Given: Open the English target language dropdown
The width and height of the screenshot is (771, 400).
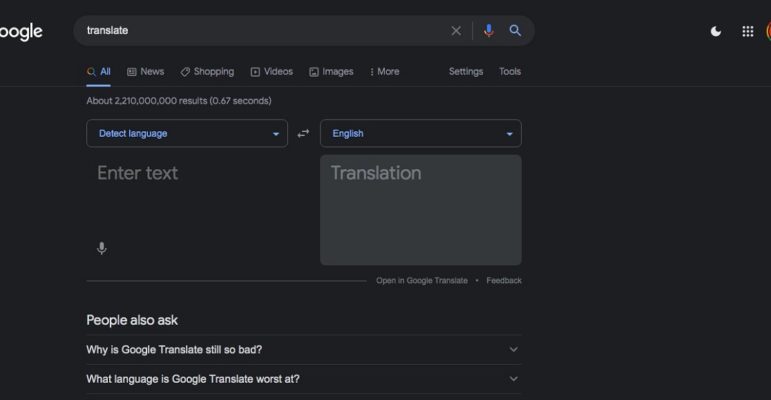Looking at the screenshot, I should tap(421, 133).
